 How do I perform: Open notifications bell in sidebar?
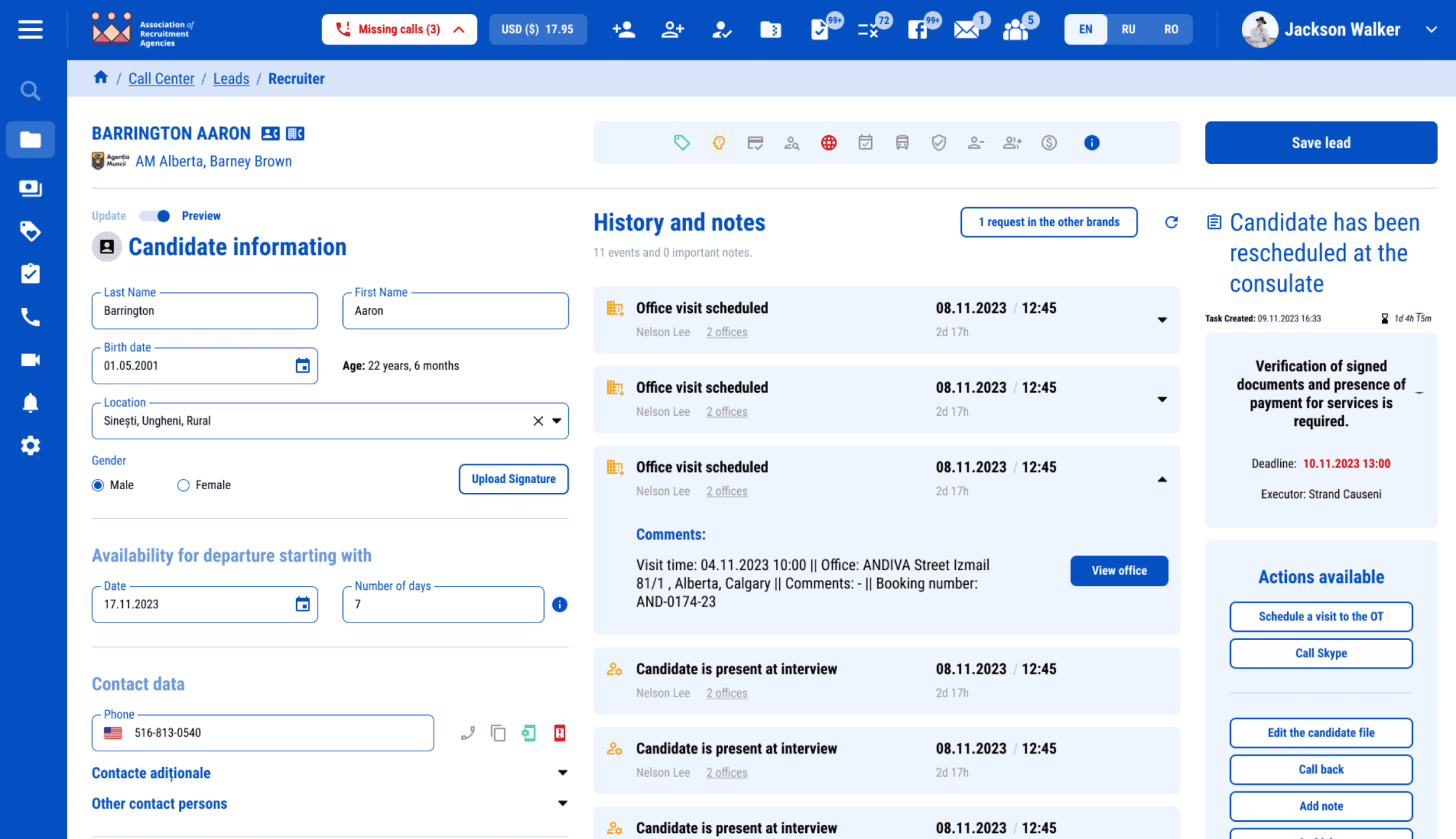pos(30,403)
